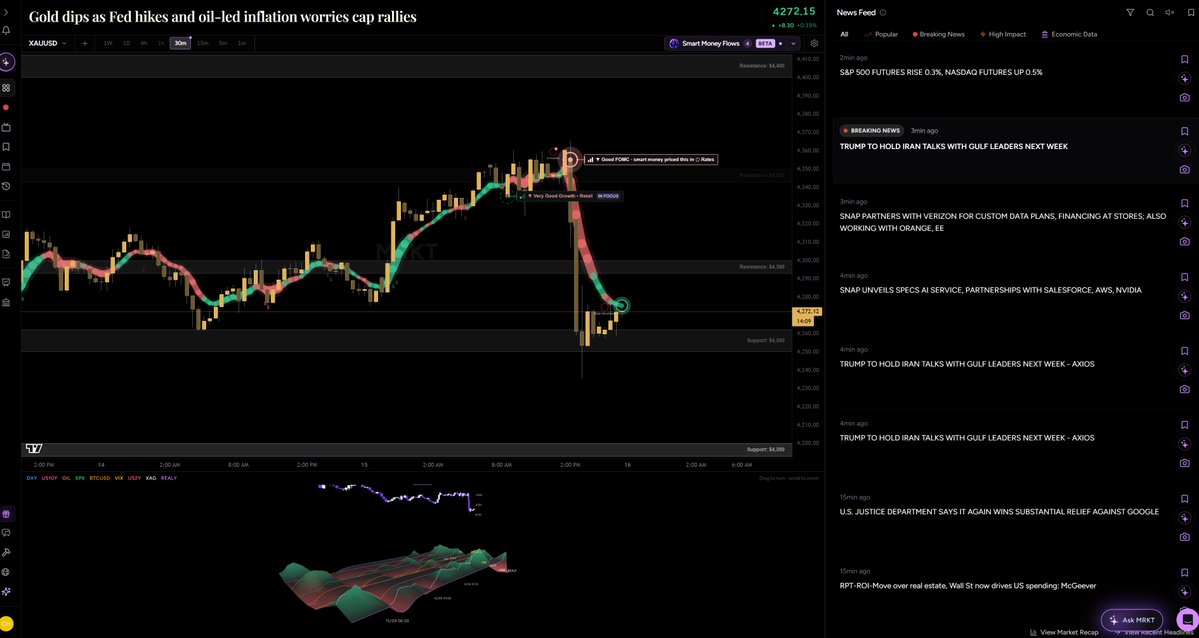The image size is (1199, 638).
Task: Search the news feed
Action: coord(1150,12)
